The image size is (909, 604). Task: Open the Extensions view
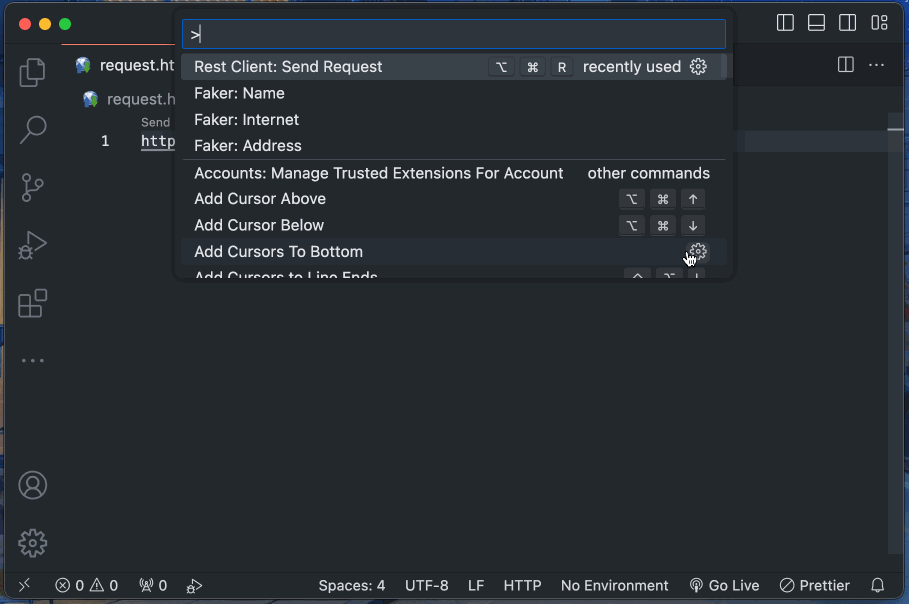coord(32,302)
